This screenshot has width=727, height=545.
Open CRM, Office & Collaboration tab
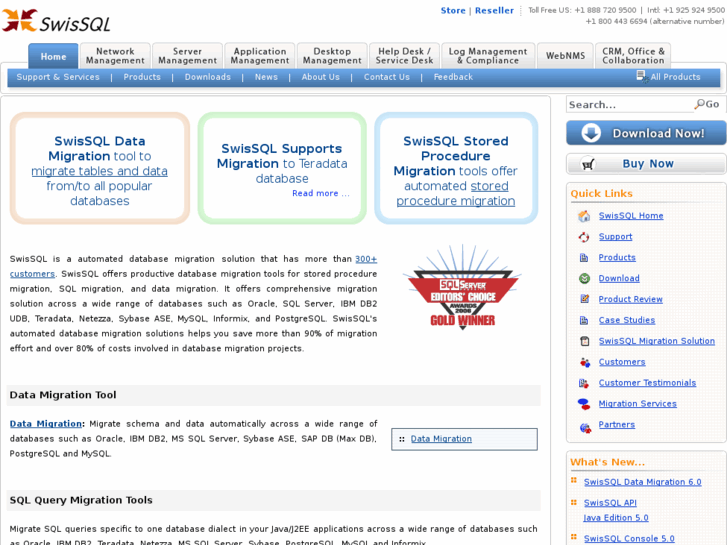tap(633, 56)
